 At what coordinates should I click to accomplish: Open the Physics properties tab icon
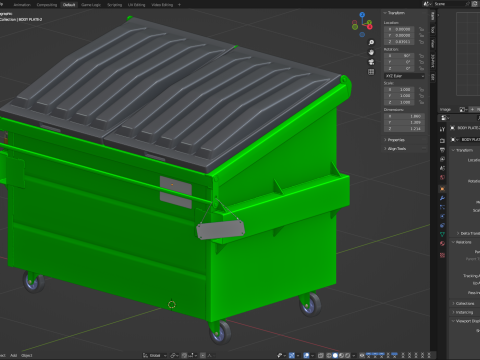(x=442, y=216)
